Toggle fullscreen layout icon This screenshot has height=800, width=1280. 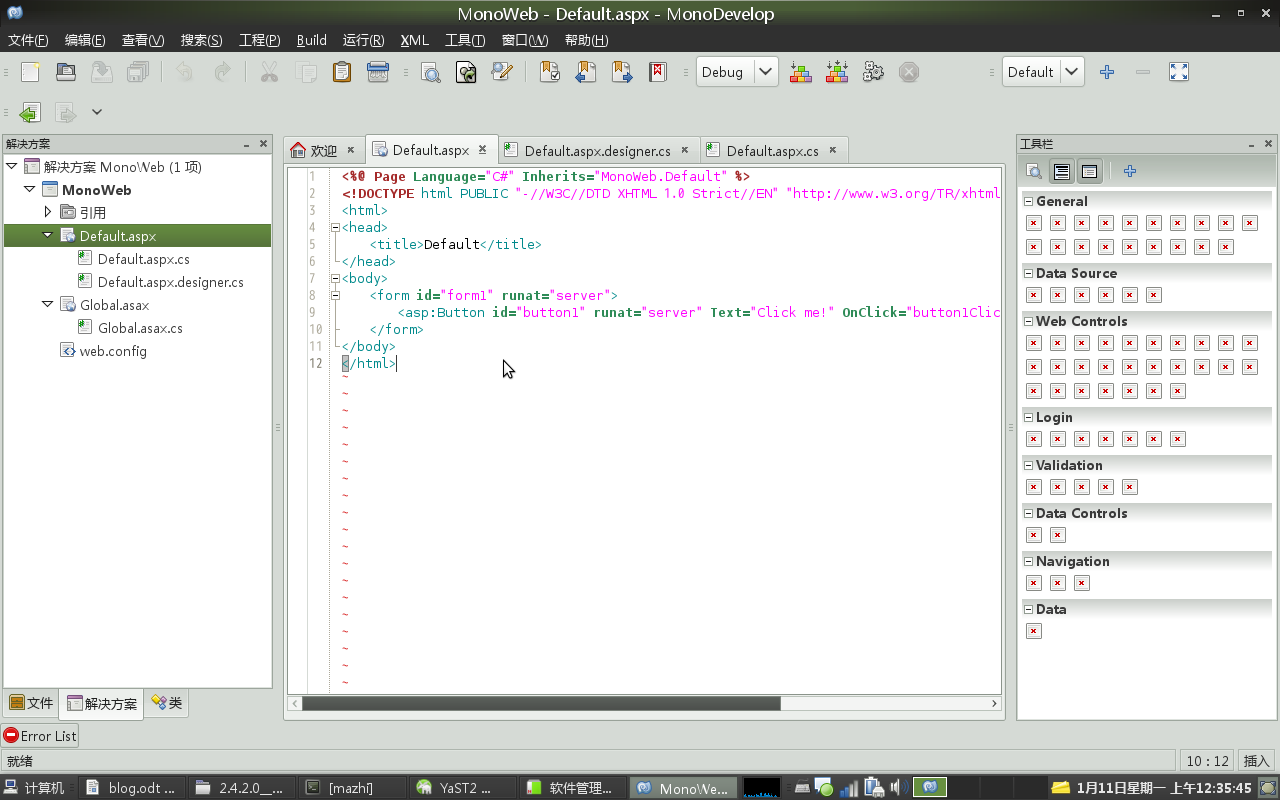coord(1179,72)
